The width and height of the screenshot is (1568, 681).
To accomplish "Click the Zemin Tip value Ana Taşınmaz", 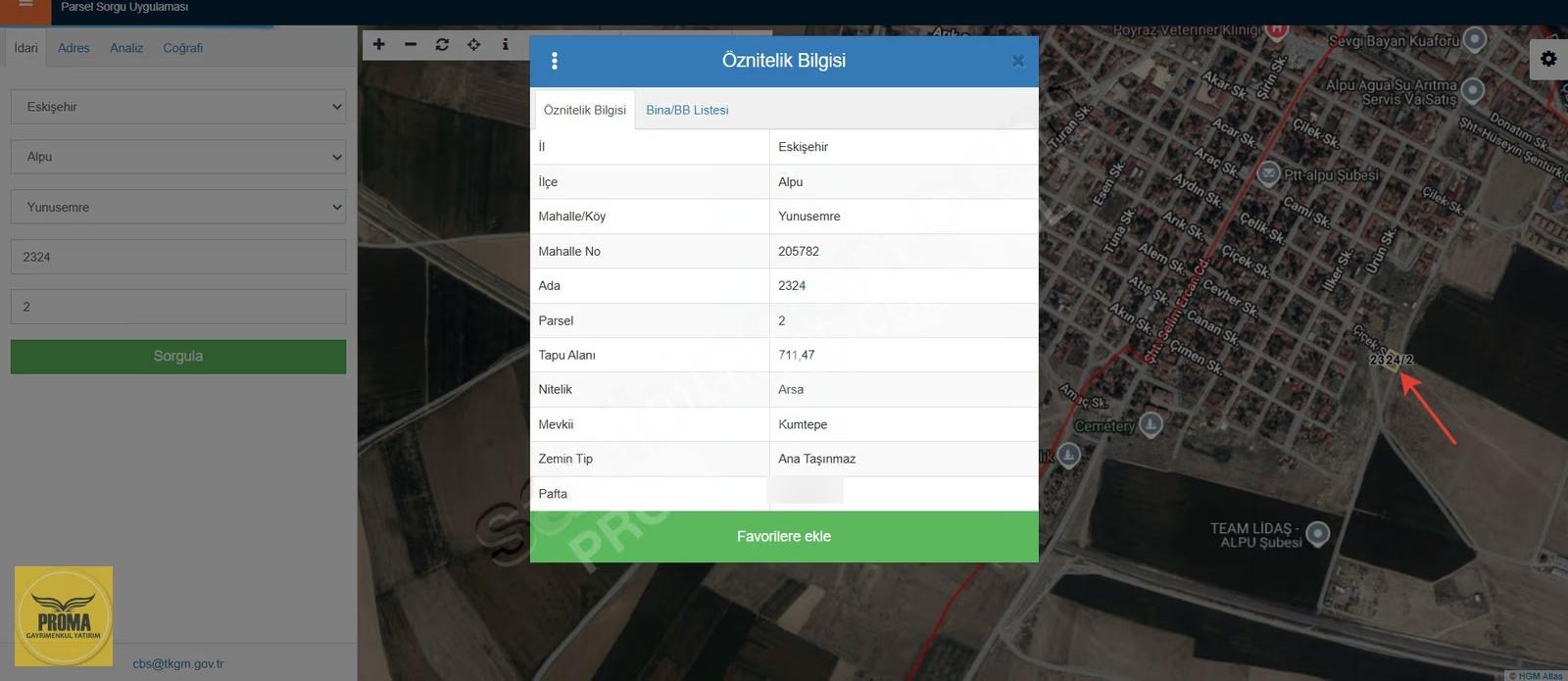I will point(817,459).
